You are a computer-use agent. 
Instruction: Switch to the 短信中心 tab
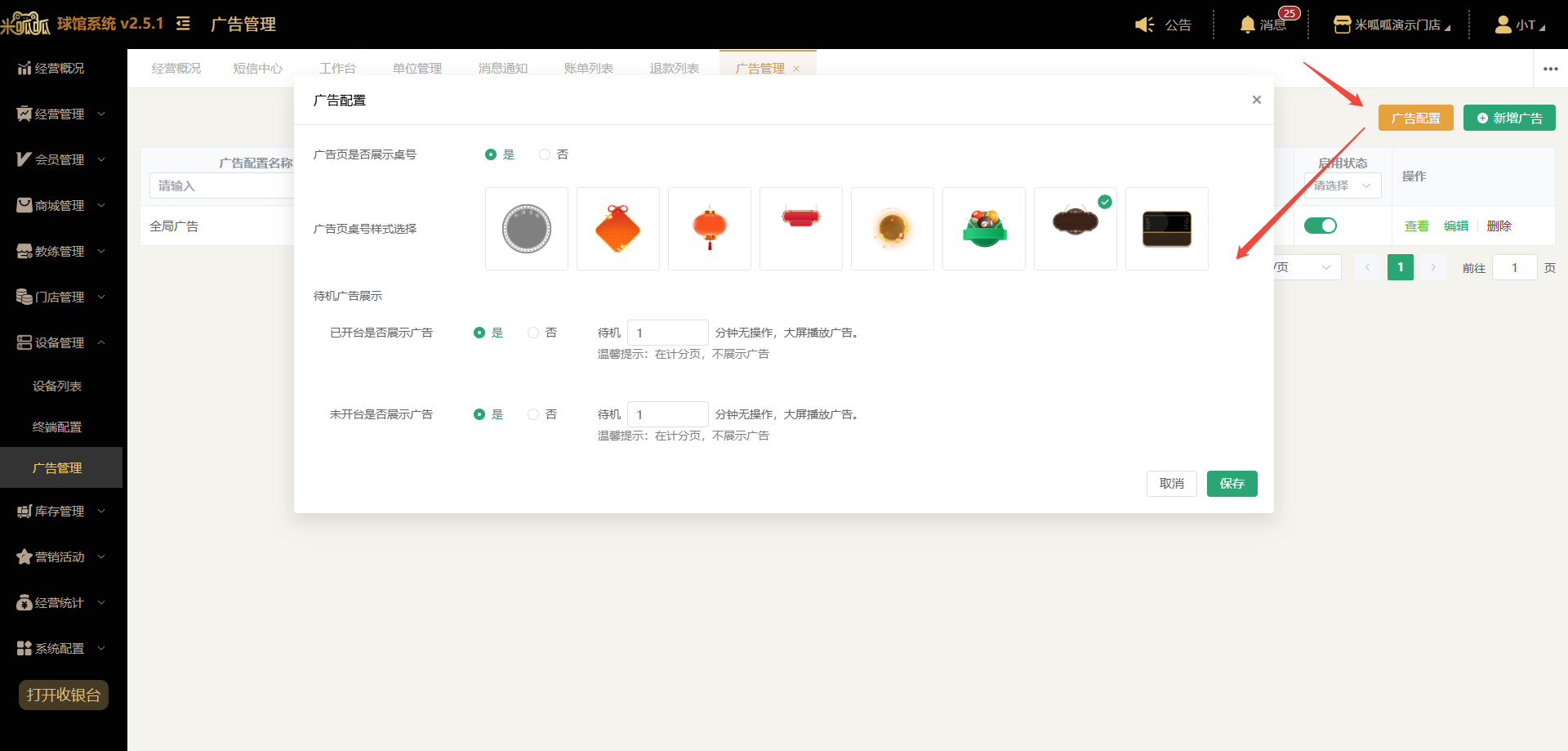258,69
